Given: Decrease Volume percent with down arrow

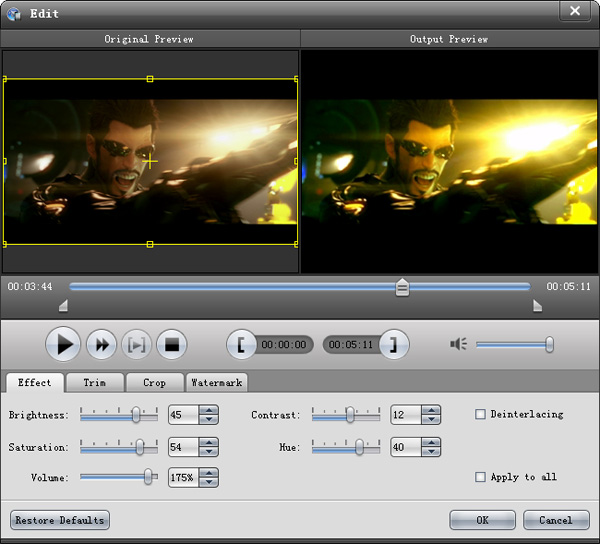Looking at the screenshot, I should 209,482.
